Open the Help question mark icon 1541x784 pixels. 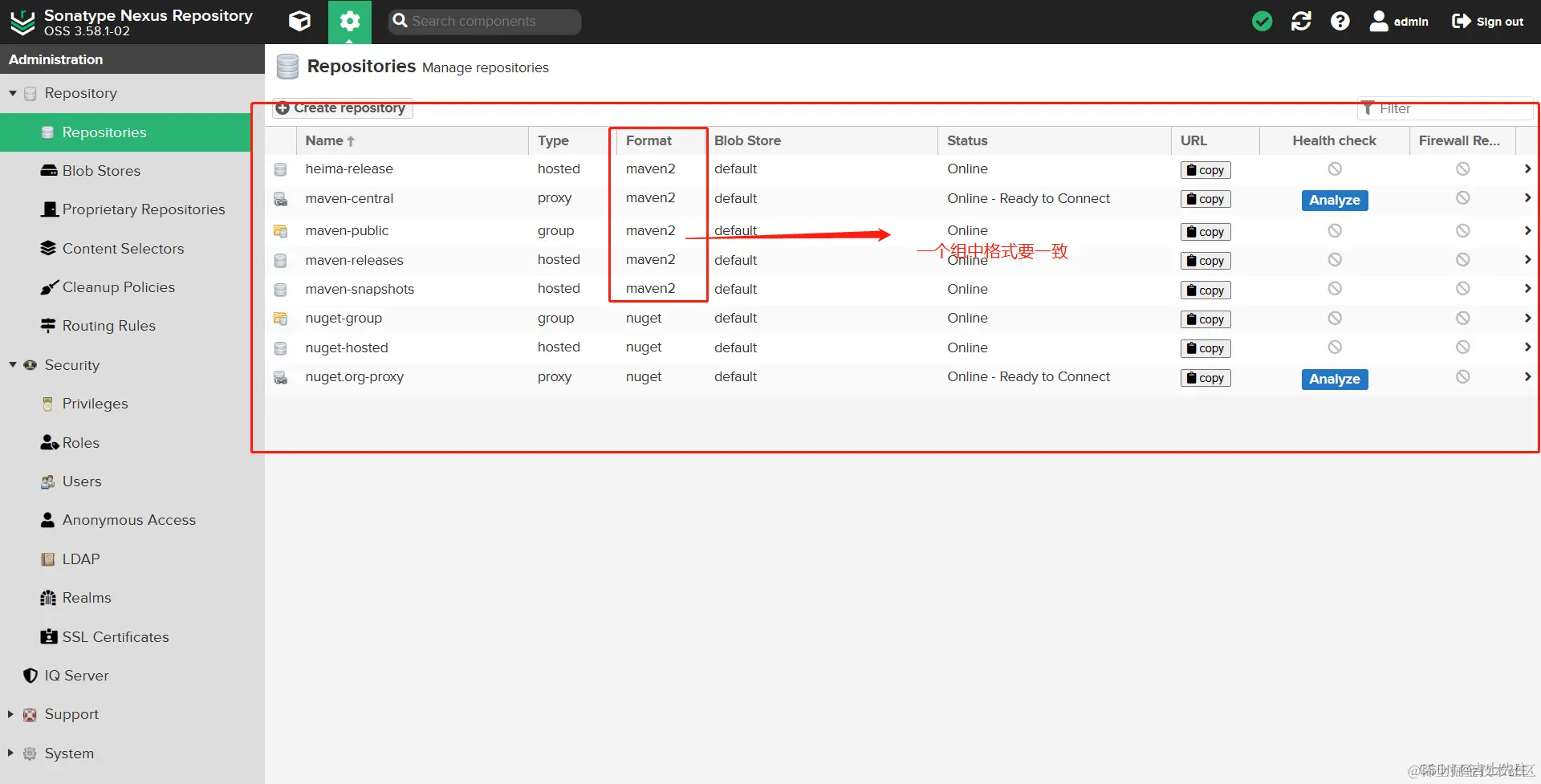click(x=1340, y=22)
